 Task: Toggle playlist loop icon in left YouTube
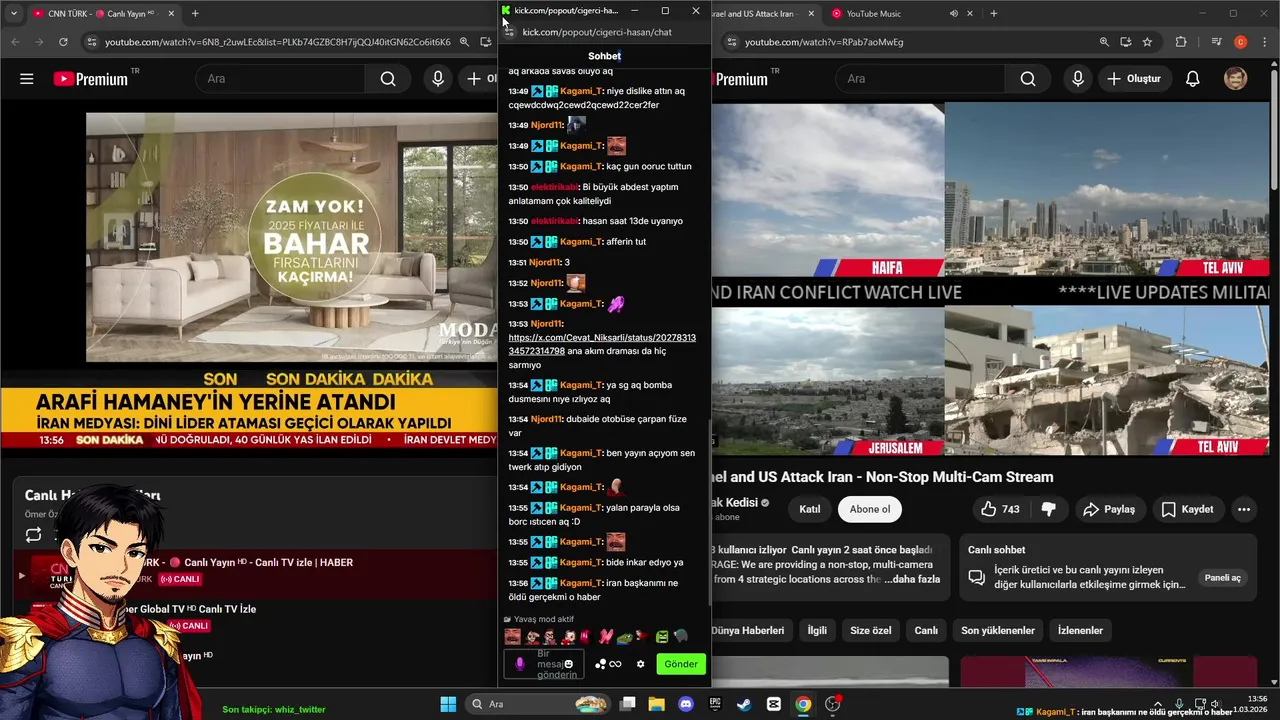pos(33,535)
